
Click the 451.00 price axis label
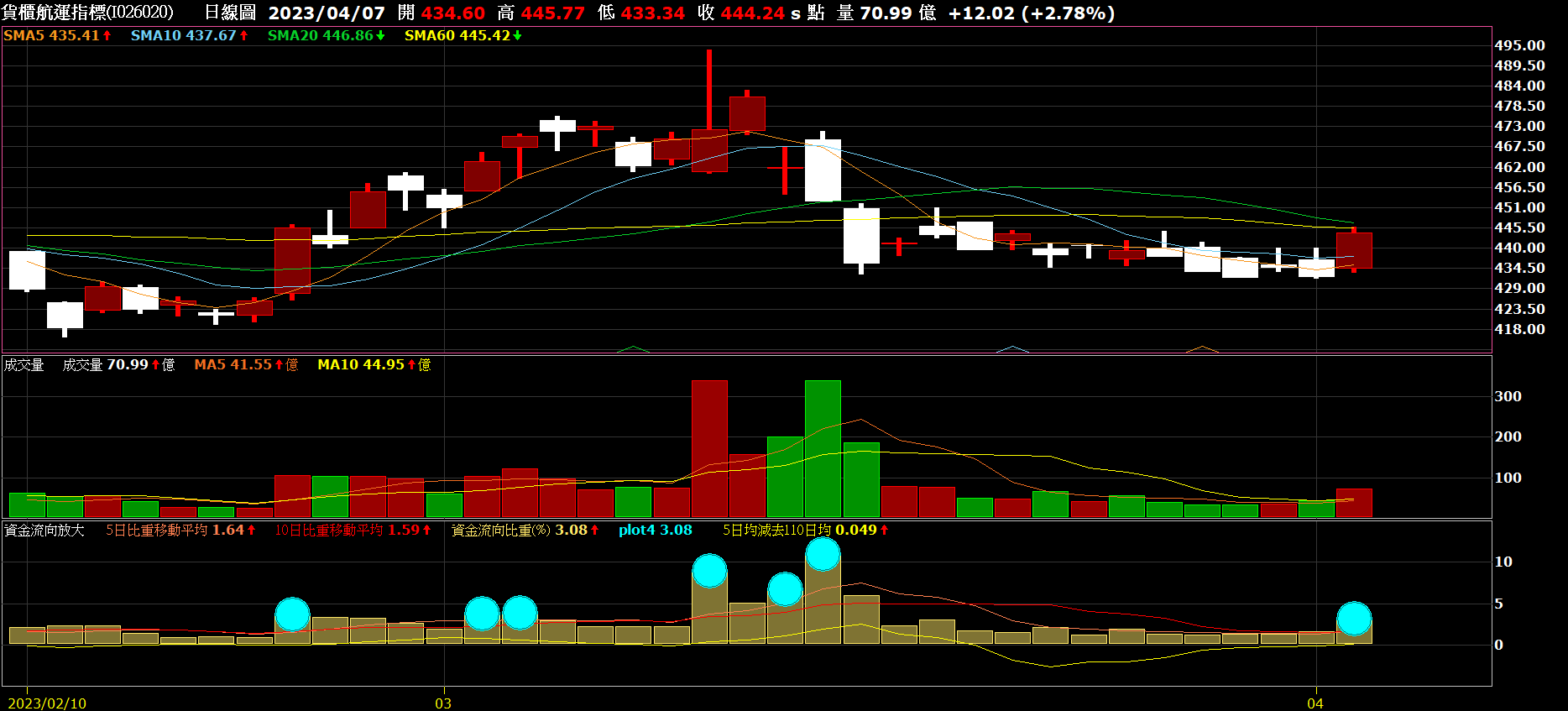tap(1519, 207)
